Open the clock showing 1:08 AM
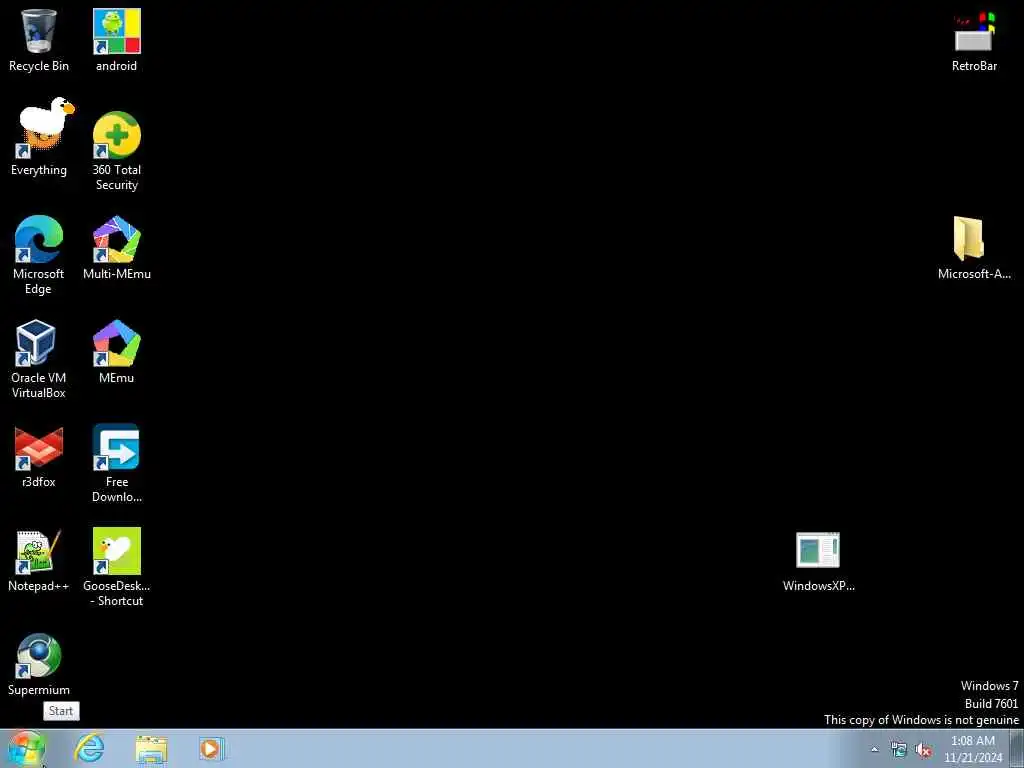1024x768 pixels. tap(972, 749)
